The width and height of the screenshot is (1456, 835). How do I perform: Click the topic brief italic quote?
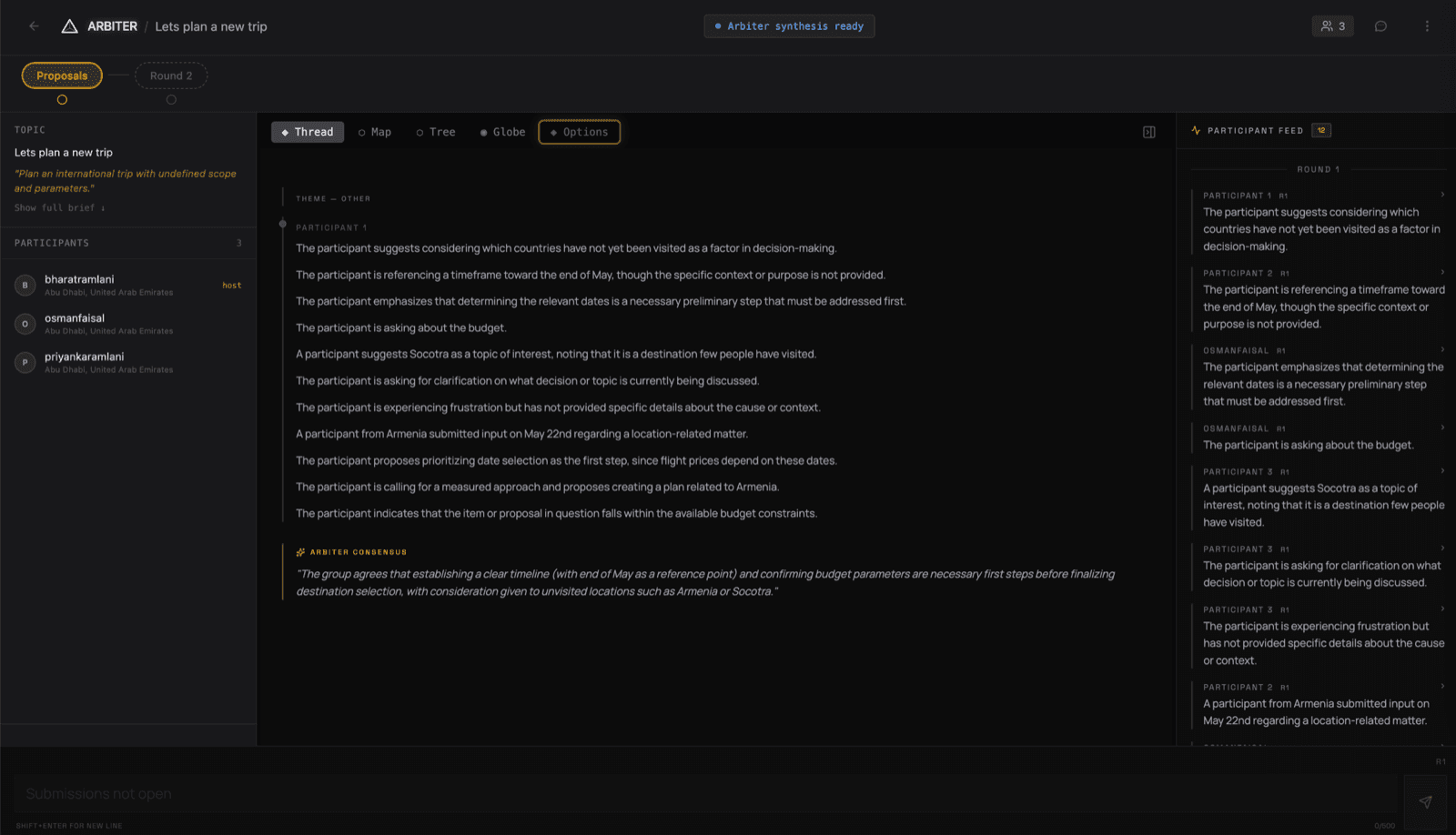[x=126, y=181]
